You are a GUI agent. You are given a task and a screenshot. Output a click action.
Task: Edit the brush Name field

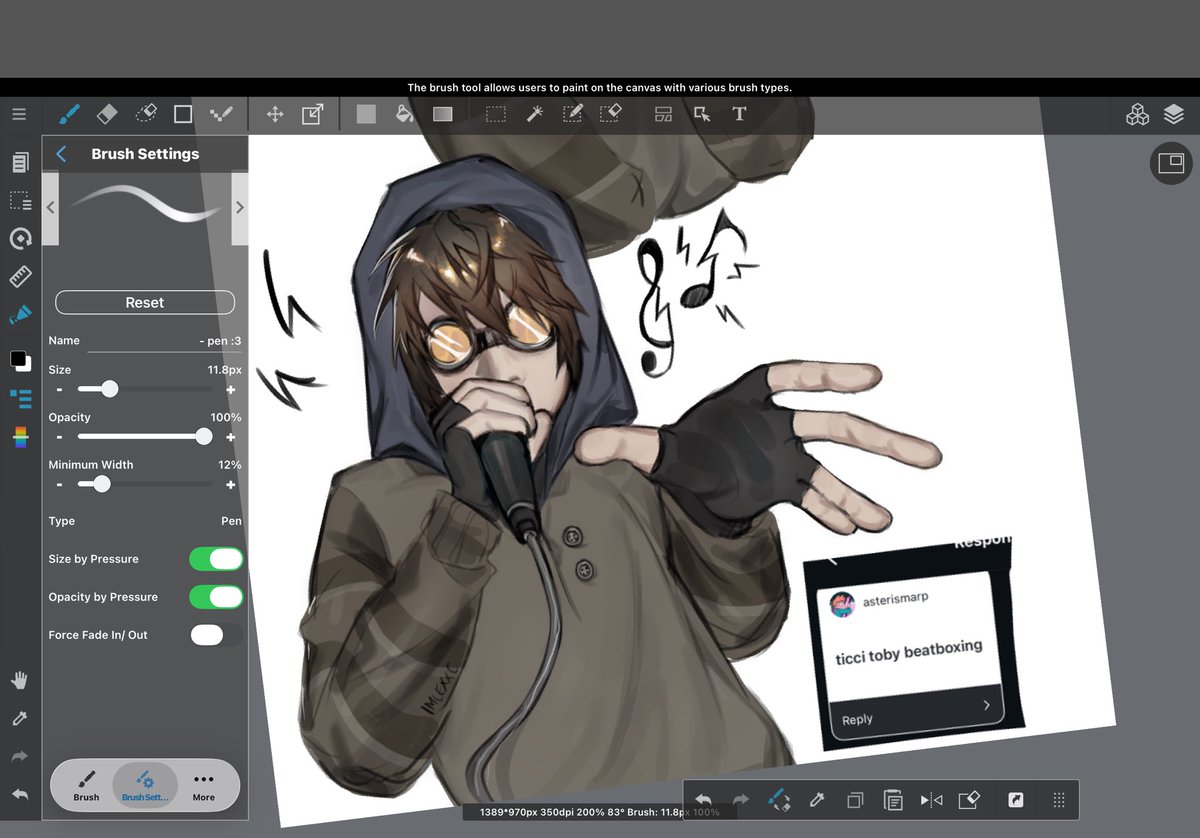pos(164,341)
